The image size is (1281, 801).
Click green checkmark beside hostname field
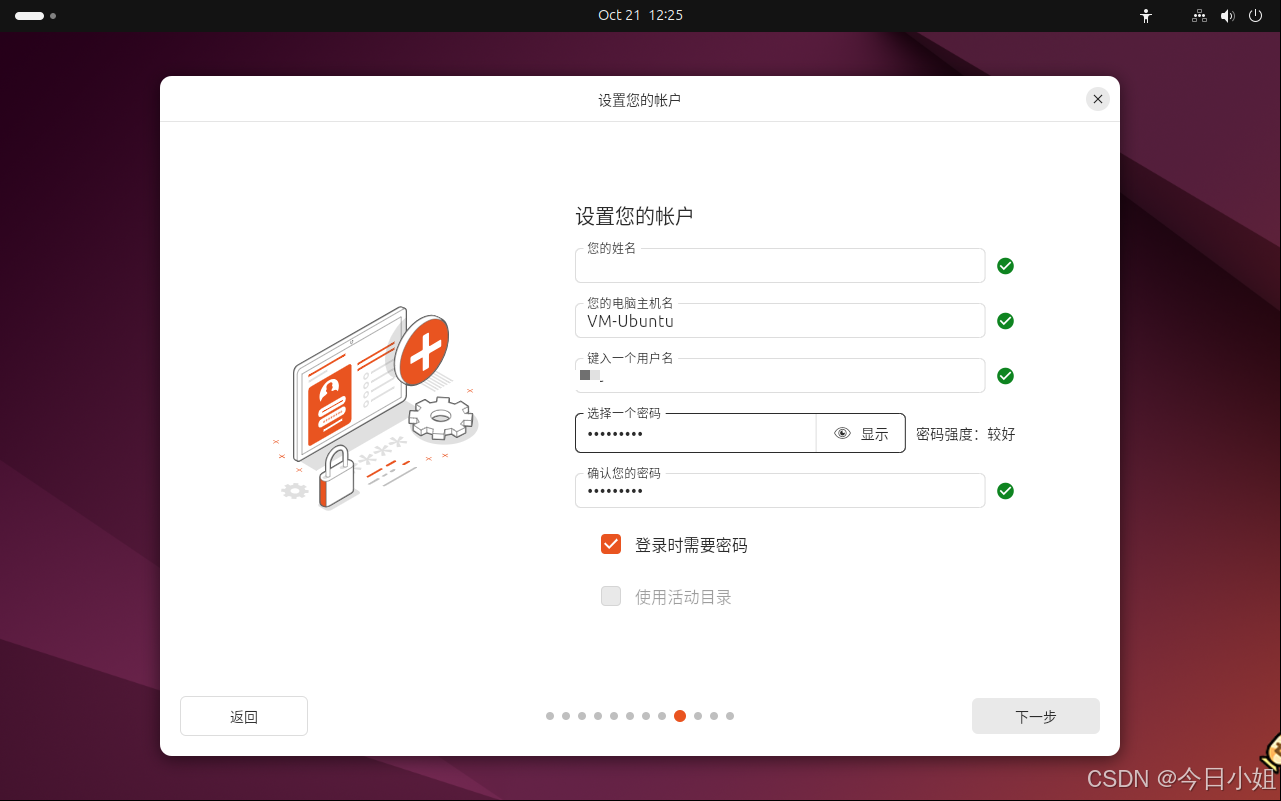click(x=1005, y=321)
